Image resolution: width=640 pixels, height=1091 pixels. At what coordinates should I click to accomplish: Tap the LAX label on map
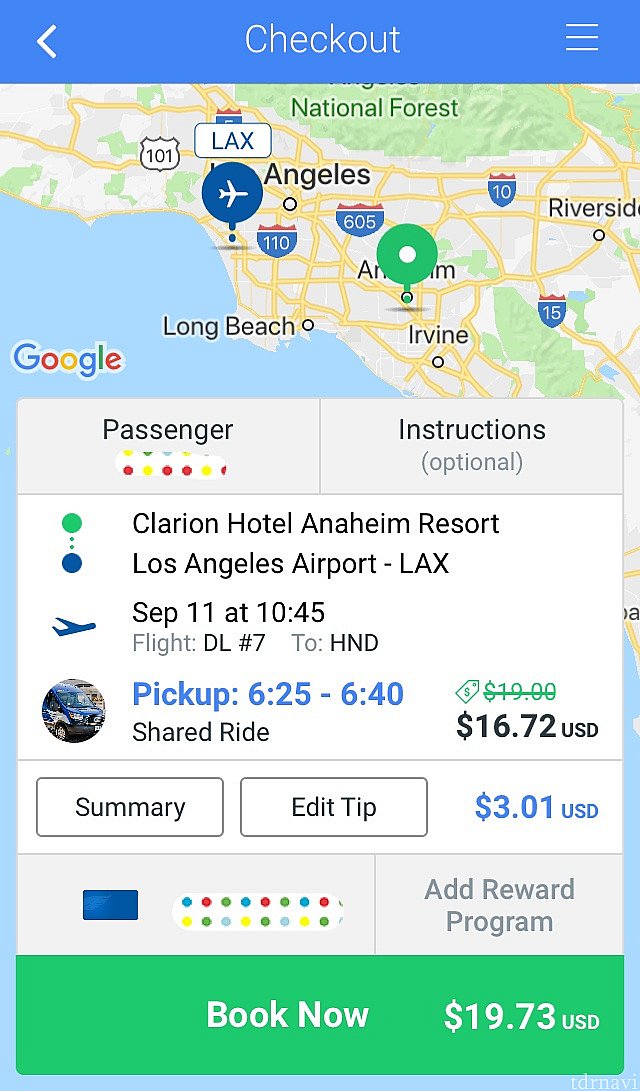[232, 141]
